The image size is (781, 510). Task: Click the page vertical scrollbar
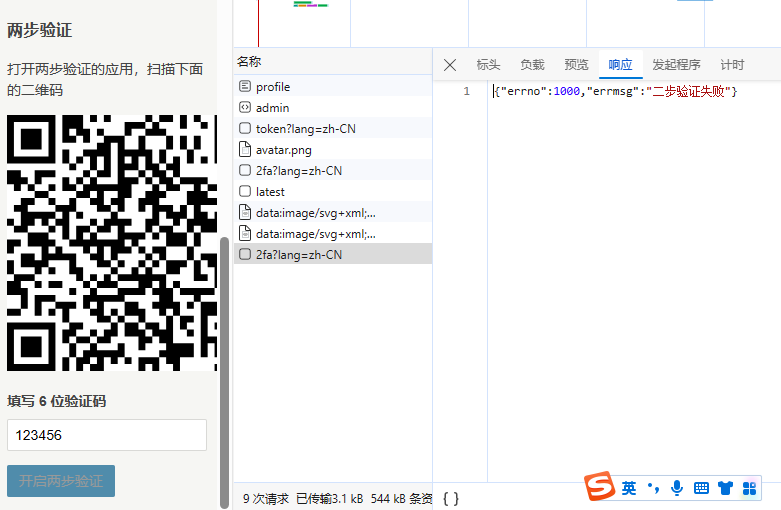pyautogui.click(x=225, y=373)
